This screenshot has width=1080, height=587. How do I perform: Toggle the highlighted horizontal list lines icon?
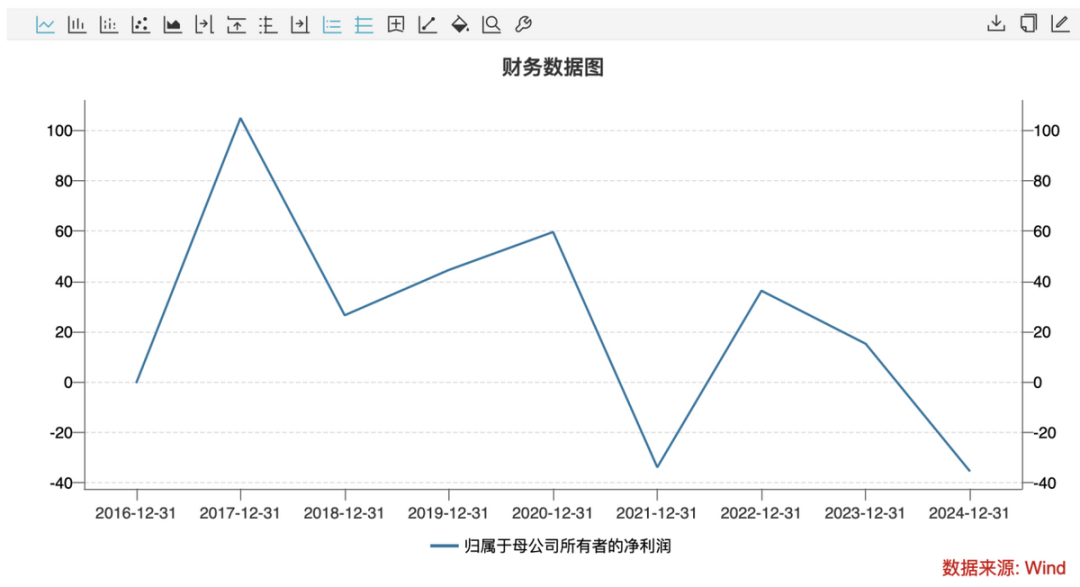point(332,24)
